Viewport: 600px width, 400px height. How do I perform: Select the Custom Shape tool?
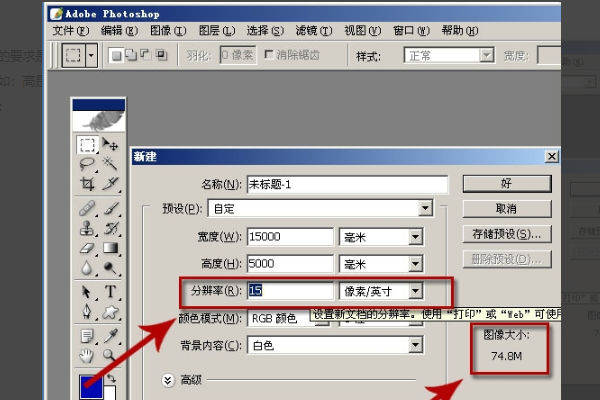110,312
